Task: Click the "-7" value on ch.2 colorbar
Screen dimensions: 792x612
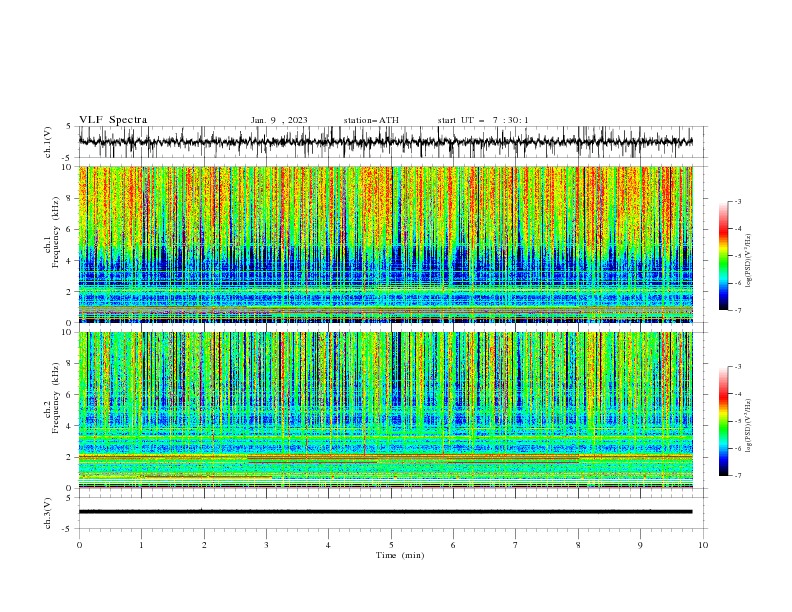Action: click(738, 475)
